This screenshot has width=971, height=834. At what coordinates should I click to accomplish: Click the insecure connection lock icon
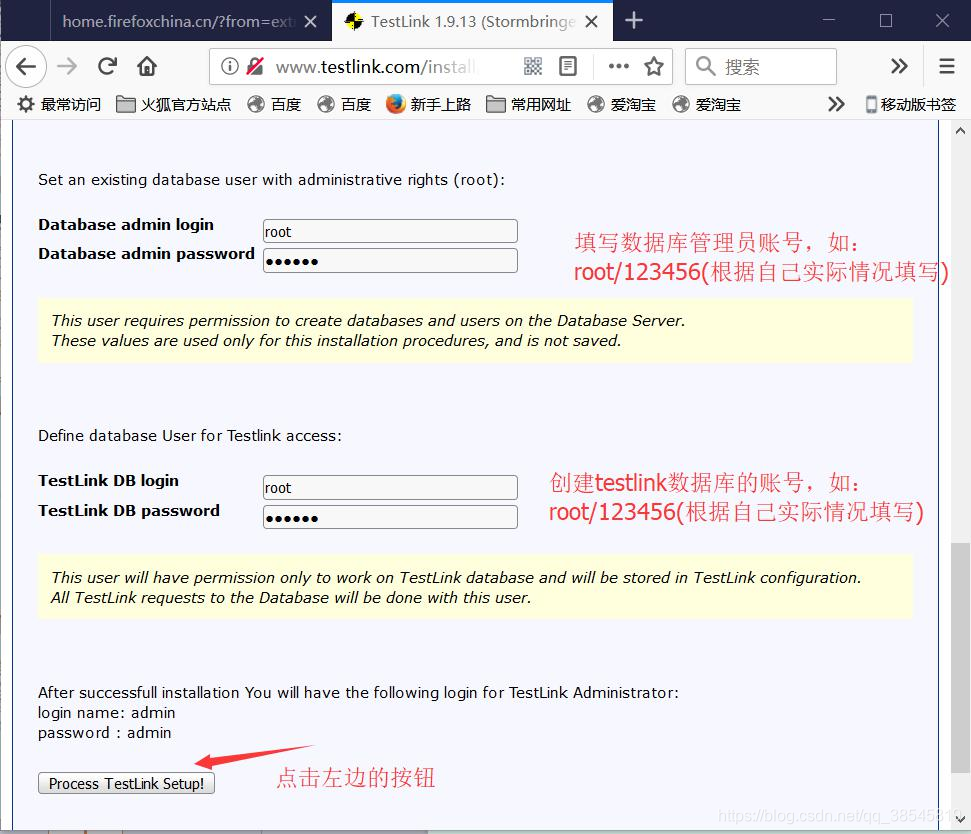255,66
